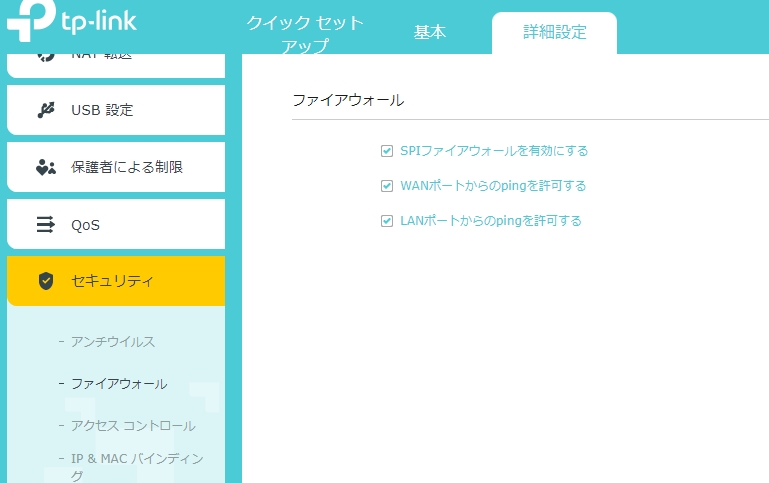
Task: Click the WANポートからのpingを許可する label
Action: [x=493, y=186]
